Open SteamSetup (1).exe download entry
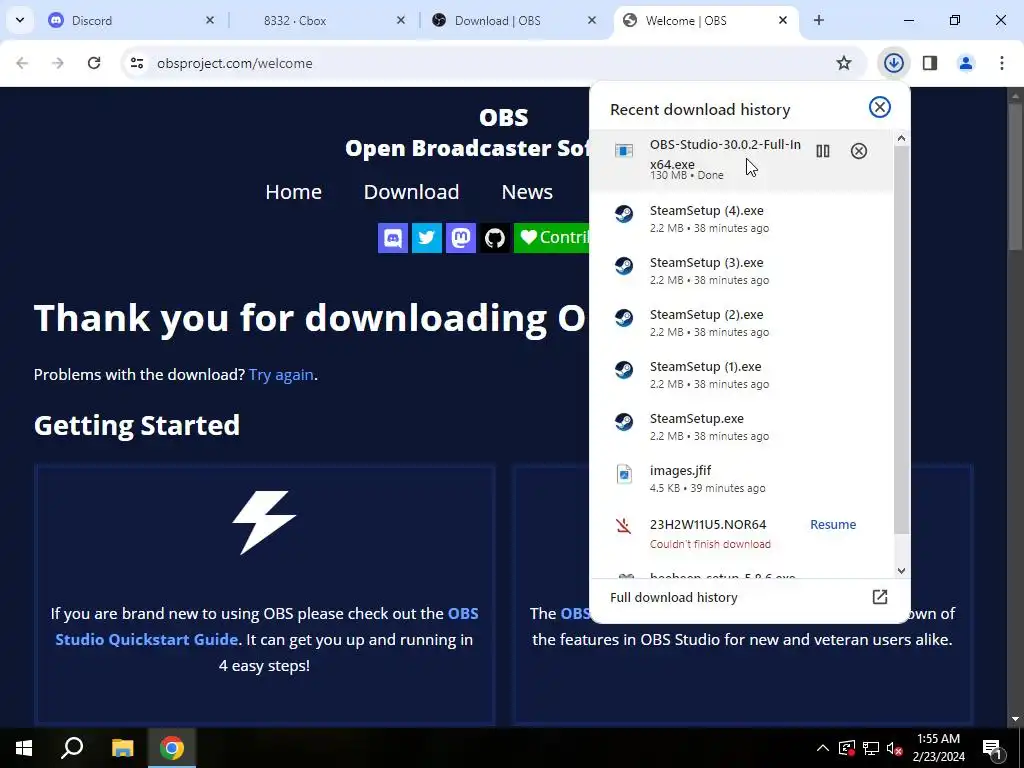Image resolution: width=1024 pixels, height=768 pixels. click(x=741, y=375)
